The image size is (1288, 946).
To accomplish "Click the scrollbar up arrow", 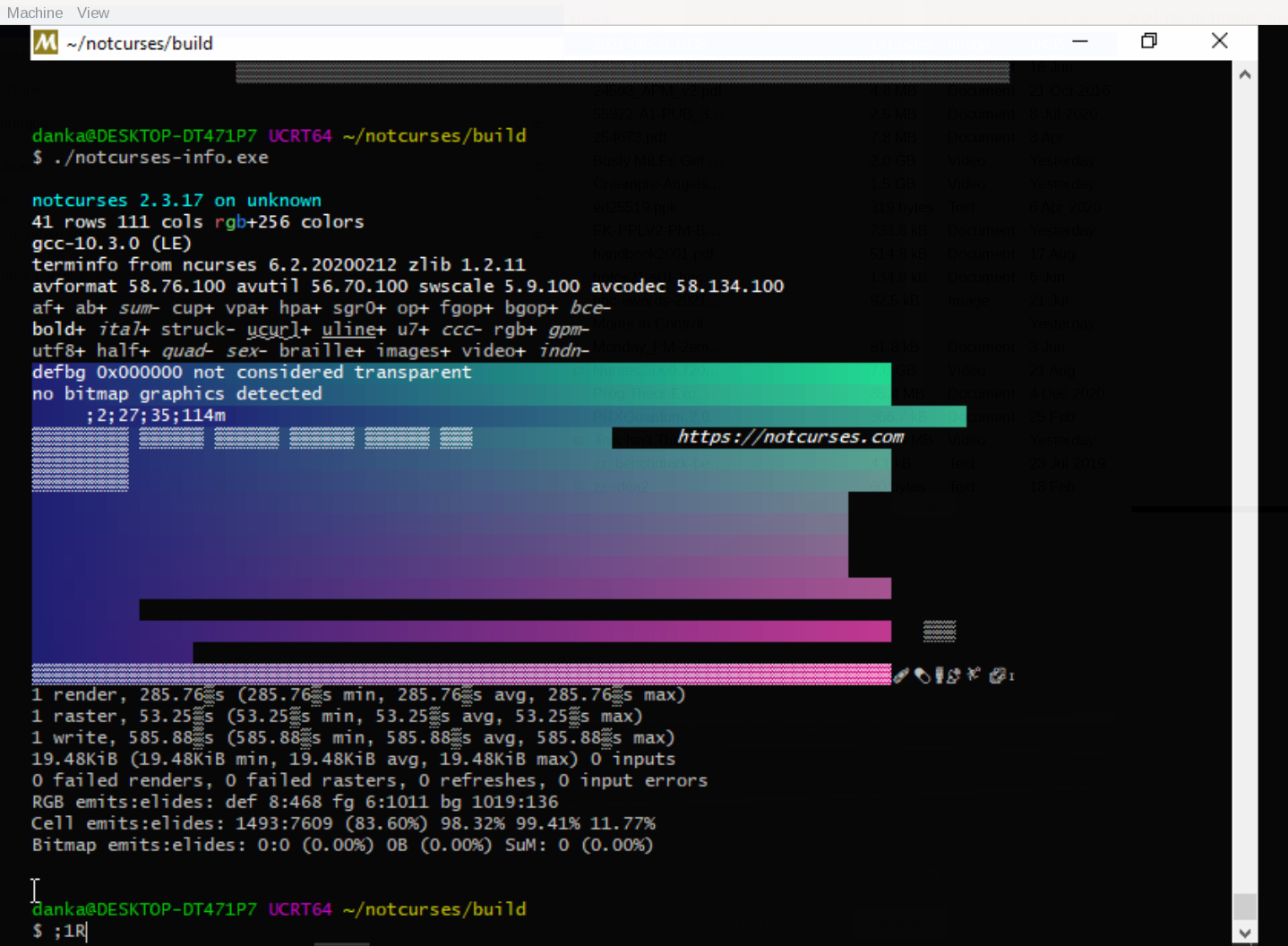I will (1245, 75).
